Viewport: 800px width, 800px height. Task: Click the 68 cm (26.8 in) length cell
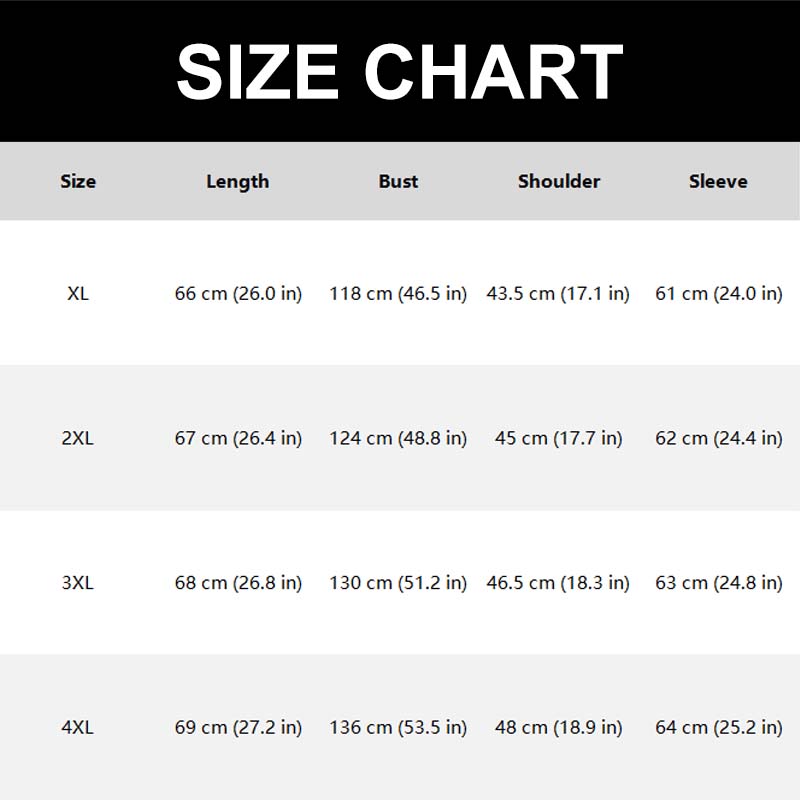(238, 583)
